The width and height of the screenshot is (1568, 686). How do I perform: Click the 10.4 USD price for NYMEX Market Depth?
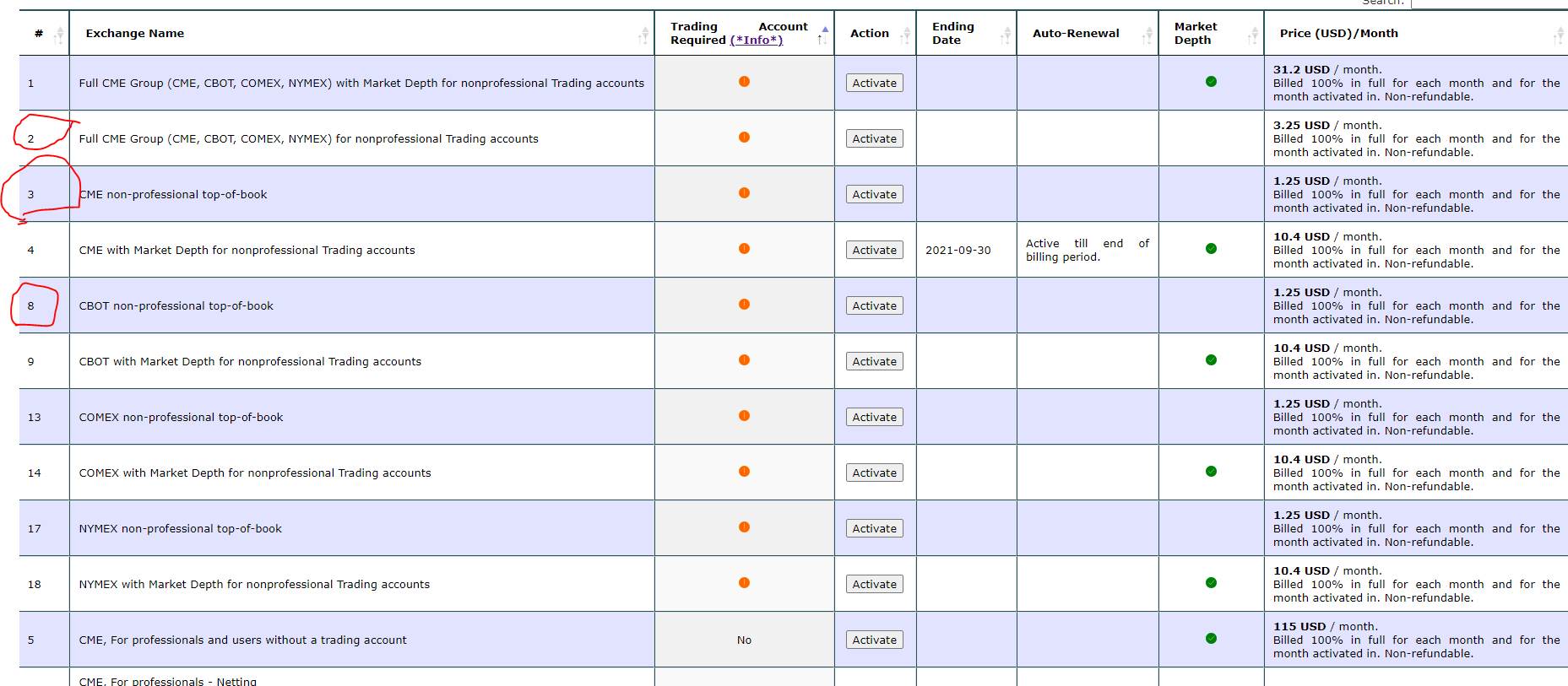1327,571
